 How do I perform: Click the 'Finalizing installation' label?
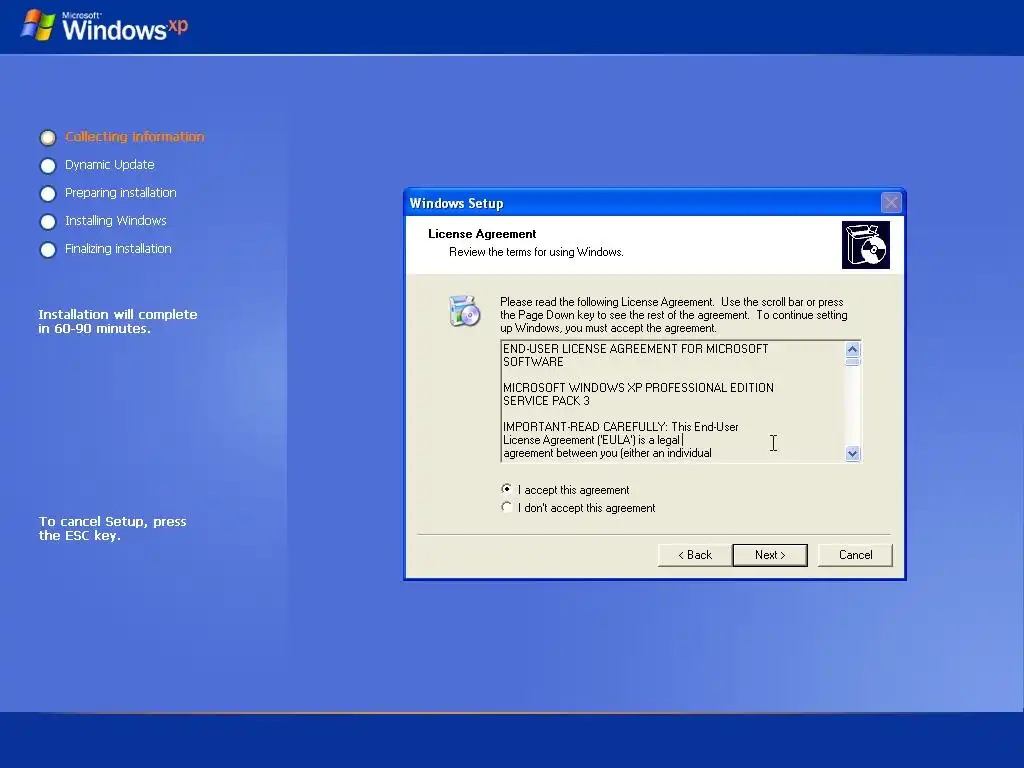pos(118,249)
